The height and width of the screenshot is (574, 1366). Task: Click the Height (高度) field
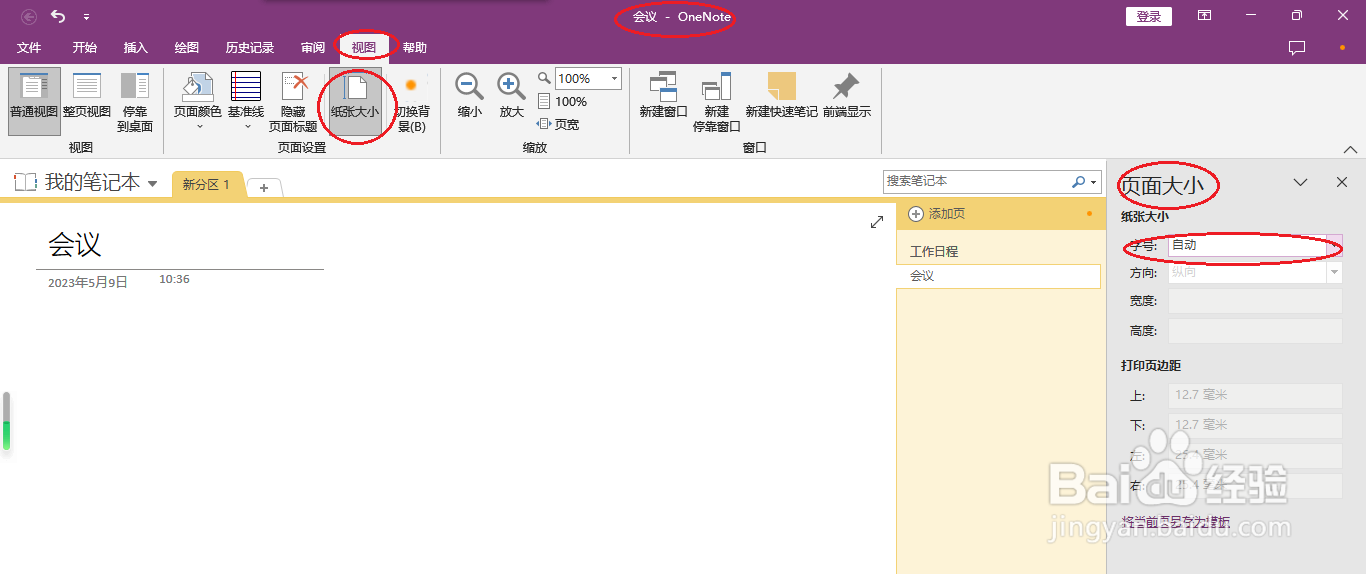[1255, 331]
